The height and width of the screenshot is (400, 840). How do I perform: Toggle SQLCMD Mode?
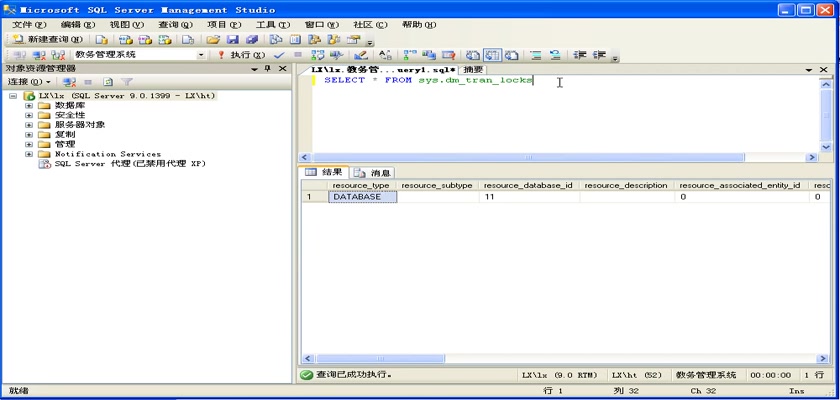point(448,55)
